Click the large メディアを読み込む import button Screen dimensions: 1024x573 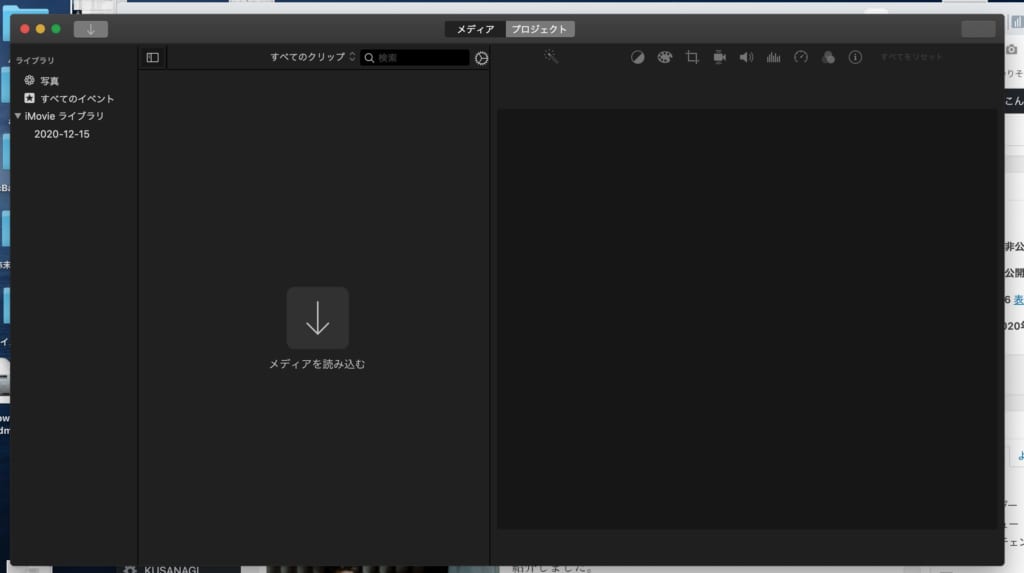pyautogui.click(x=317, y=318)
